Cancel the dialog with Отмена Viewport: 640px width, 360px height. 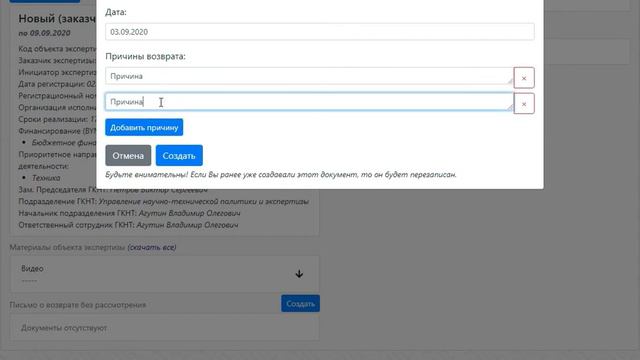pos(128,156)
